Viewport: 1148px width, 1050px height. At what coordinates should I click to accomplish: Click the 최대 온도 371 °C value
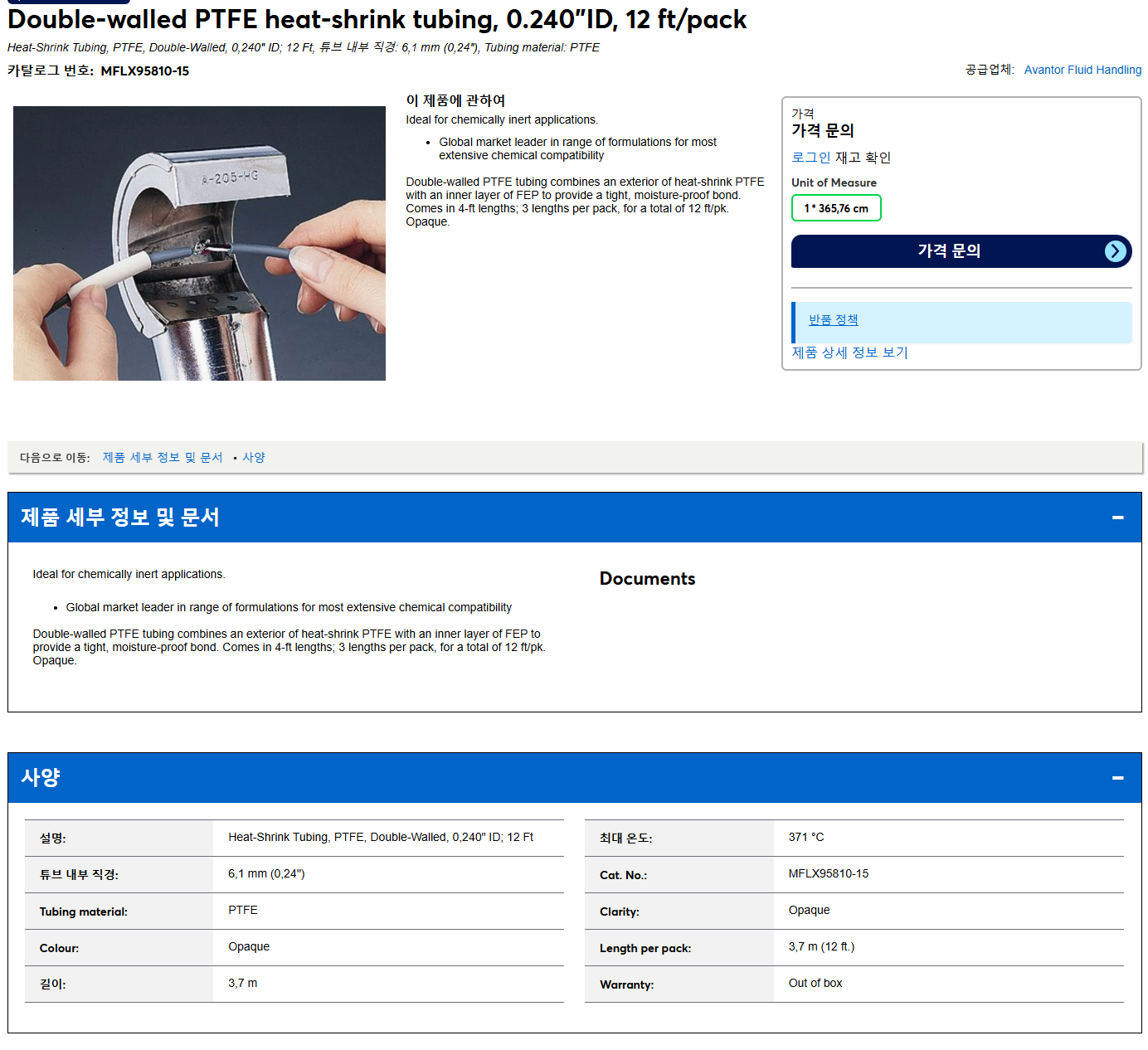coord(806,838)
